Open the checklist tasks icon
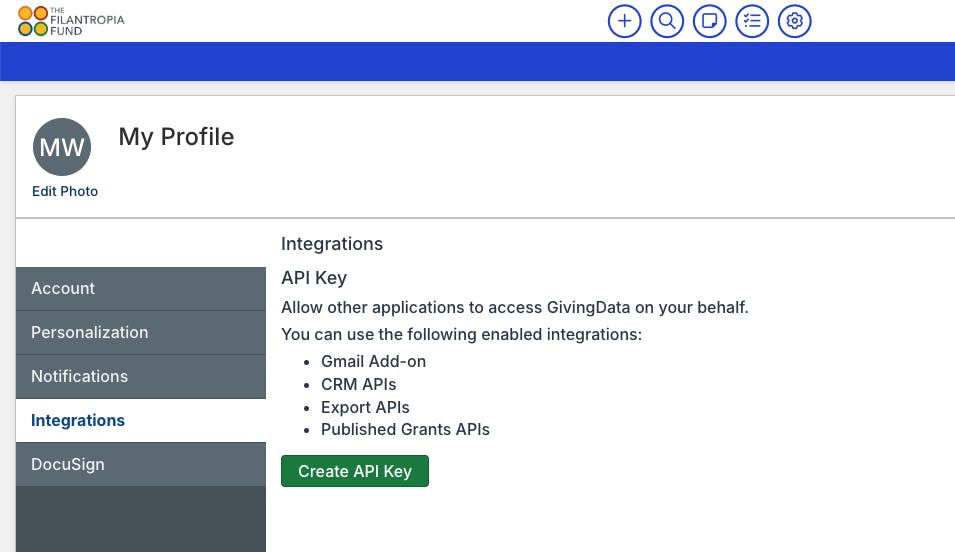 pos(752,21)
